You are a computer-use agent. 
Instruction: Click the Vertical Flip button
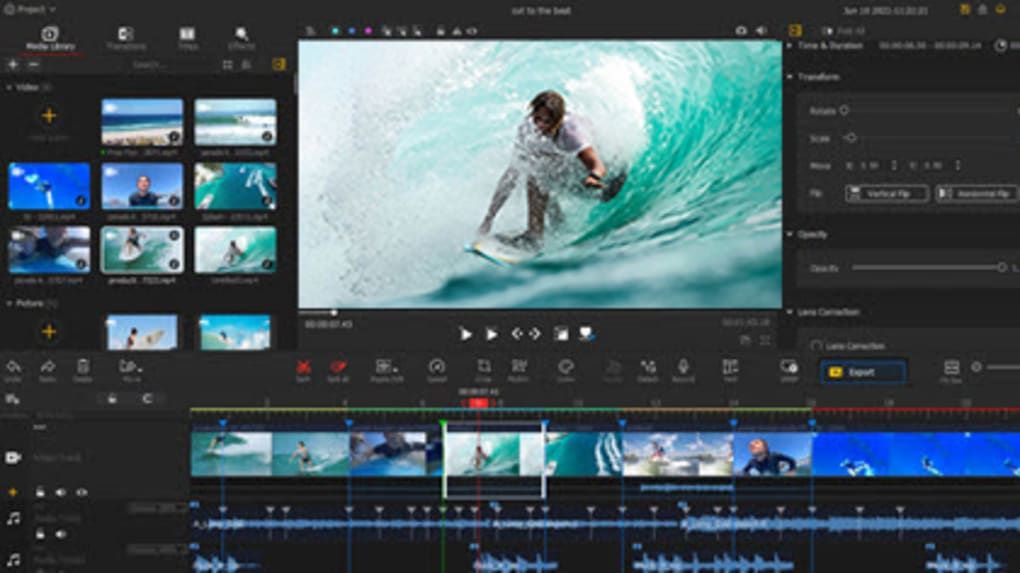tap(887, 194)
